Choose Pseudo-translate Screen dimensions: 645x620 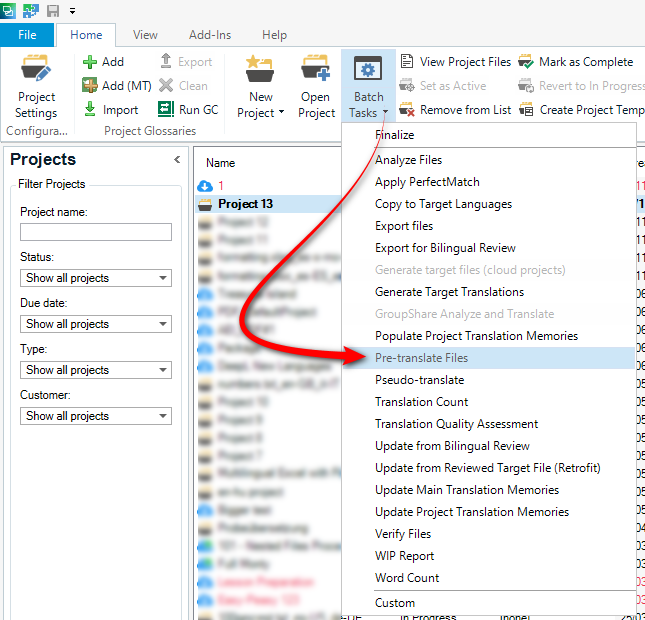coord(489,380)
